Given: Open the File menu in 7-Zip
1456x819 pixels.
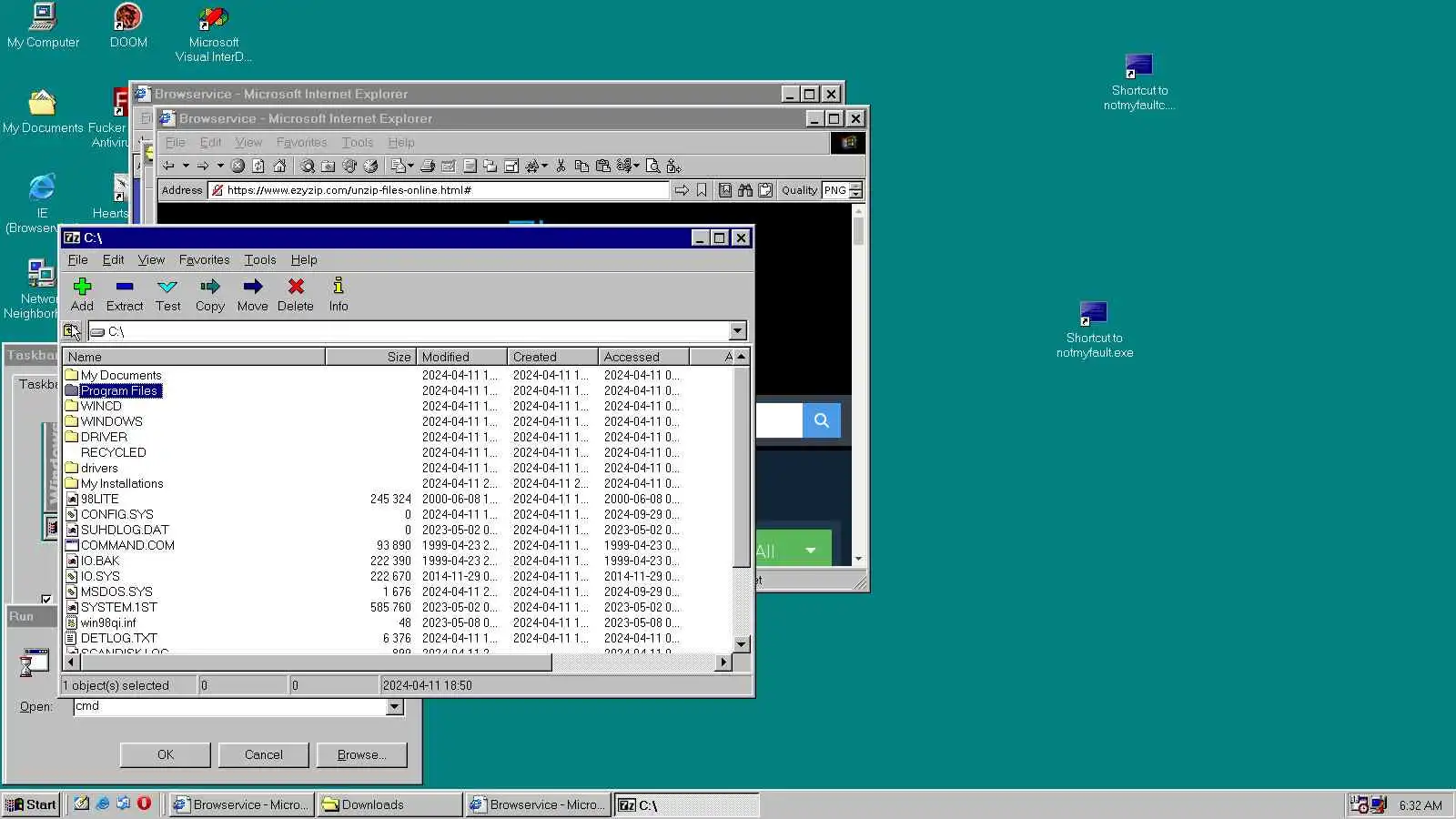Looking at the screenshot, I should pos(78,259).
